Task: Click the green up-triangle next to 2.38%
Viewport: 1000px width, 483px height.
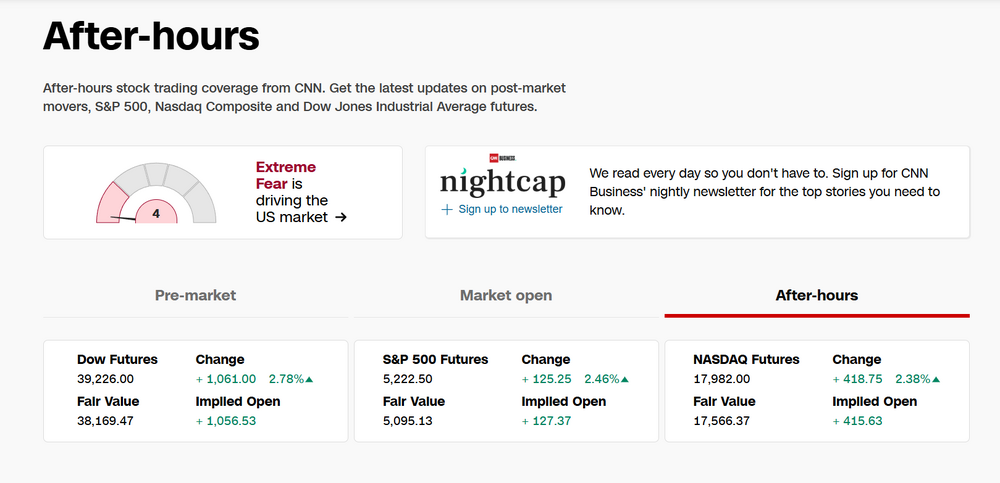Action: pos(936,380)
